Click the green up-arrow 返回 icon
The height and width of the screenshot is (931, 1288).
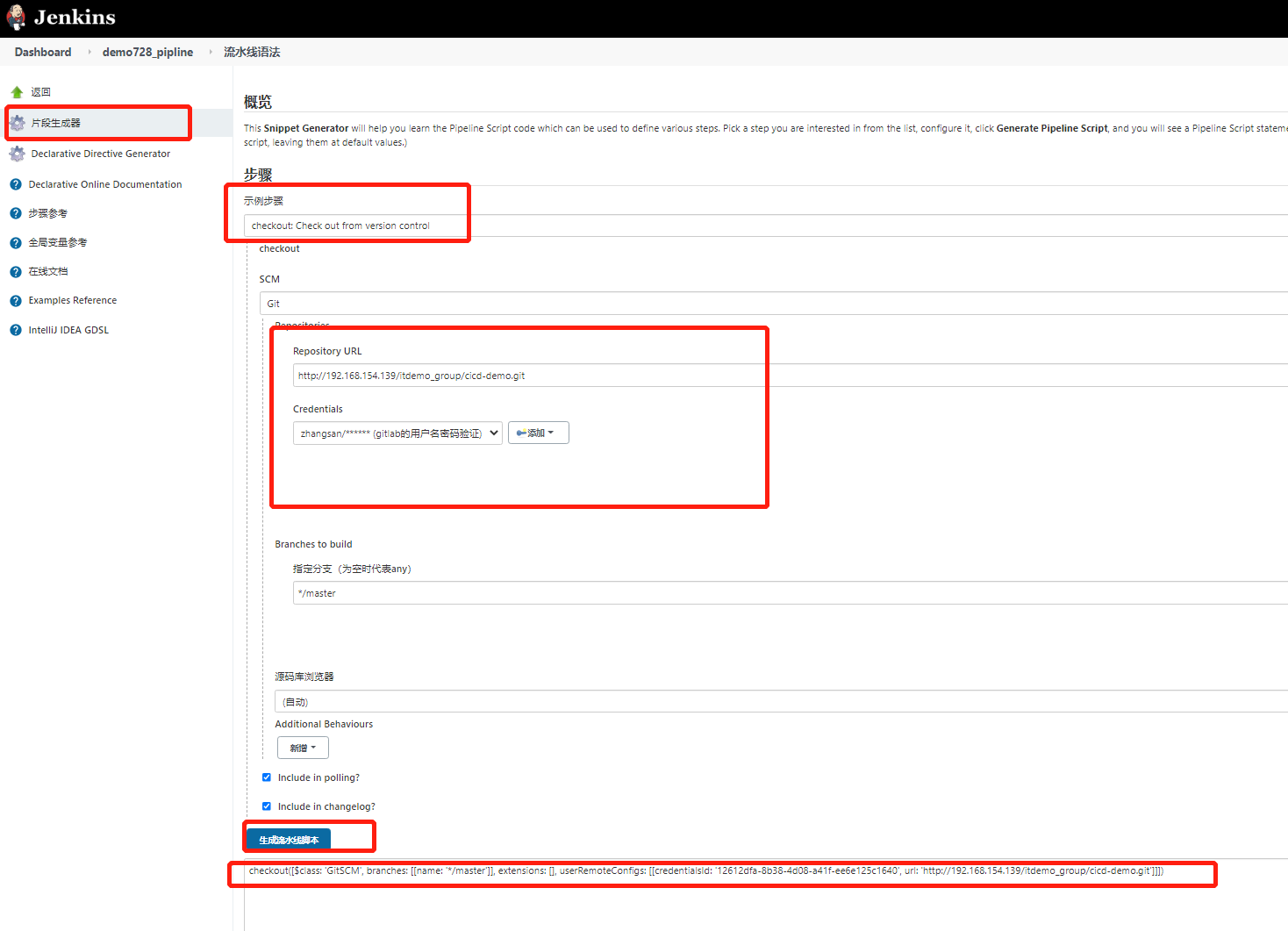coord(17,92)
